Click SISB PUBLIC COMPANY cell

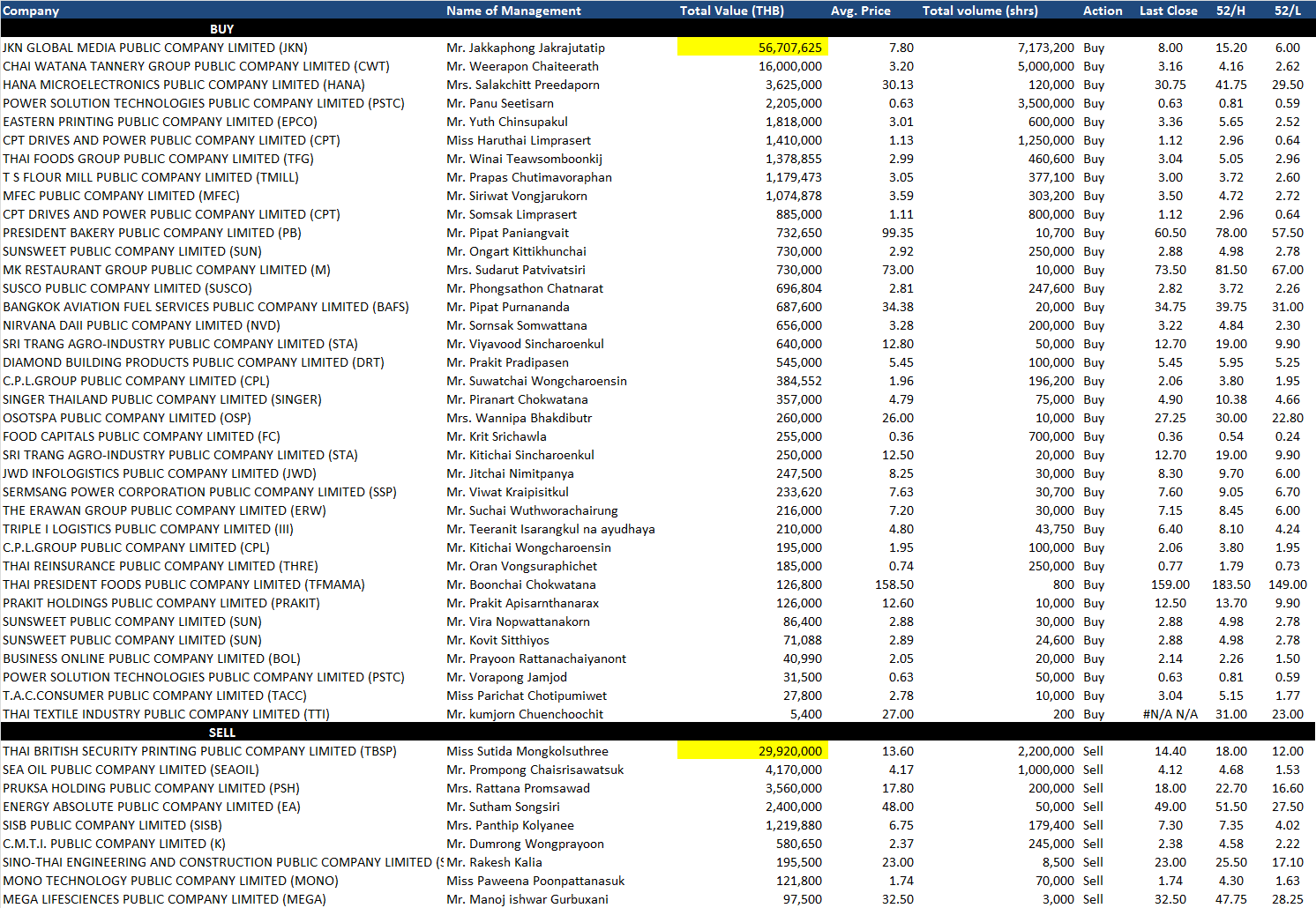(112, 825)
